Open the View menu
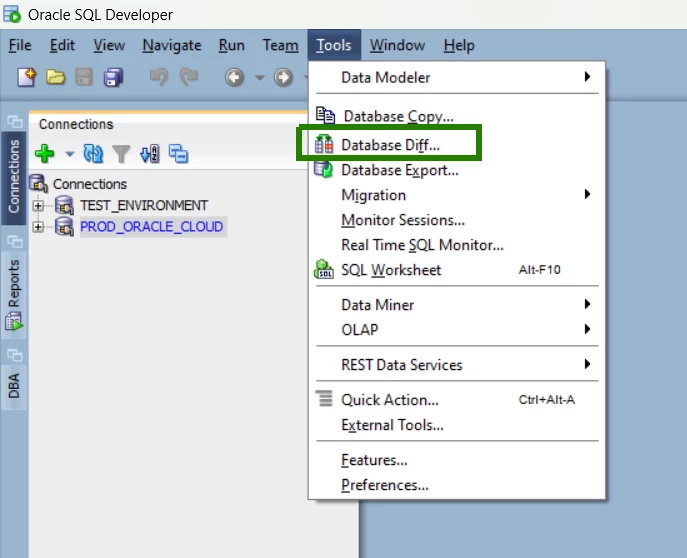This screenshot has width=687, height=558. pos(109,45)
